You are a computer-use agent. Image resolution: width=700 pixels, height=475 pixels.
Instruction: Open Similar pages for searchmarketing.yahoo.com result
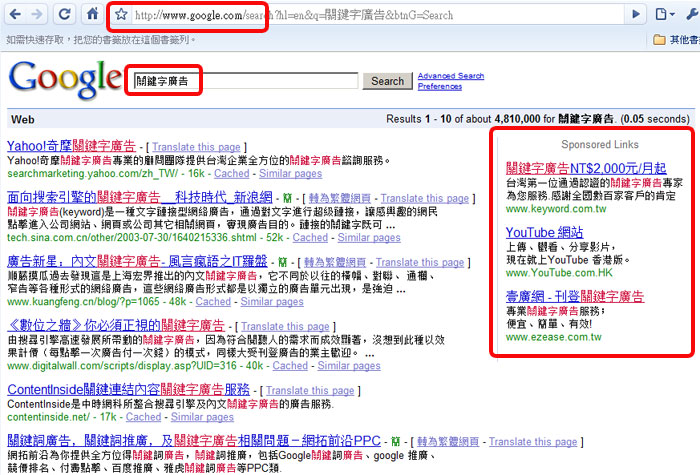[290, 174]
